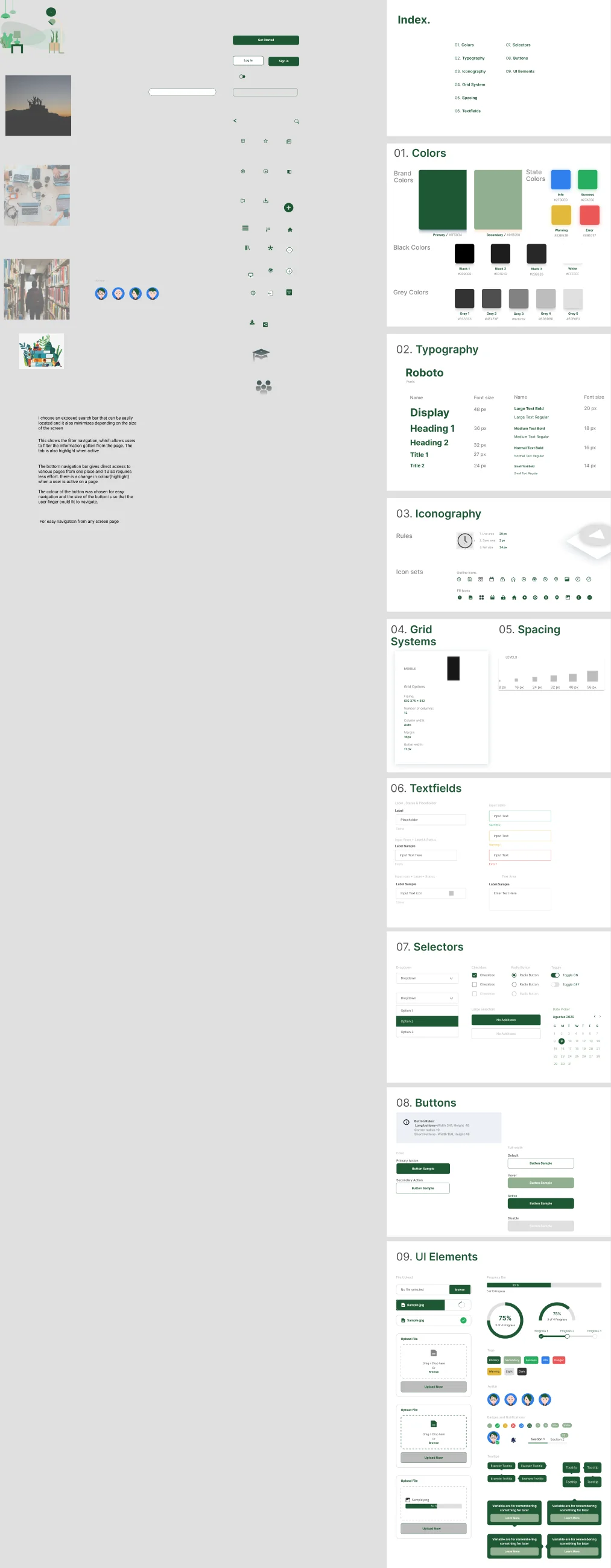Click the grey group of people icon
This screenshot has height=1568, width=611.
click(264, 387)
